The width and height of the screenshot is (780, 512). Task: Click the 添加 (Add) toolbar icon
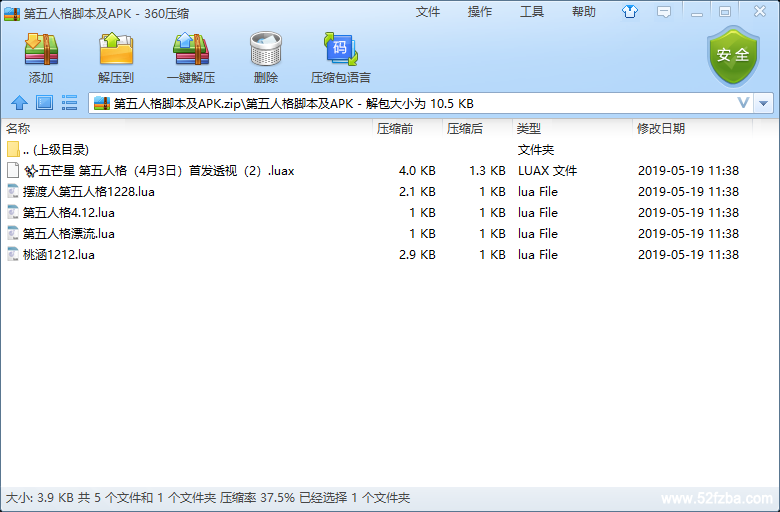[x=41, y=57]
